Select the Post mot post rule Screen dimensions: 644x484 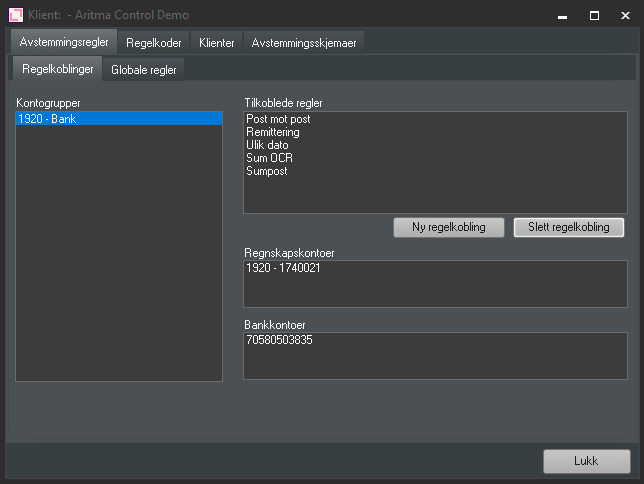[278, 119]
